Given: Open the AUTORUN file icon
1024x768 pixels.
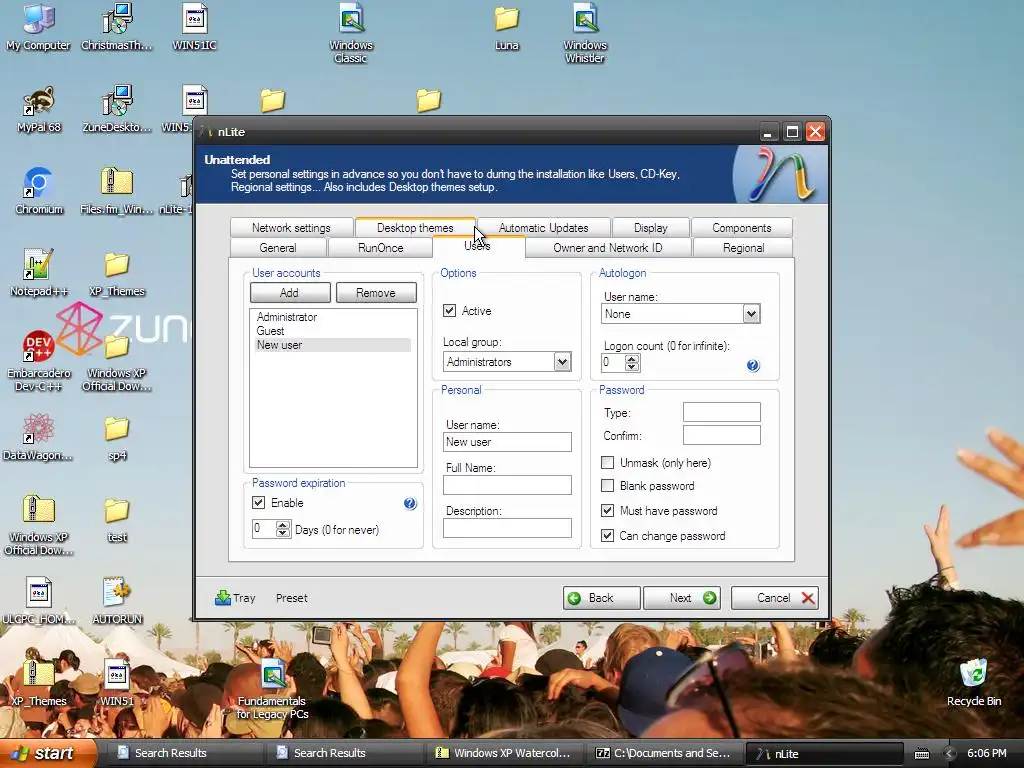Looking at the screenshot, I should click(x=117, y=600).
